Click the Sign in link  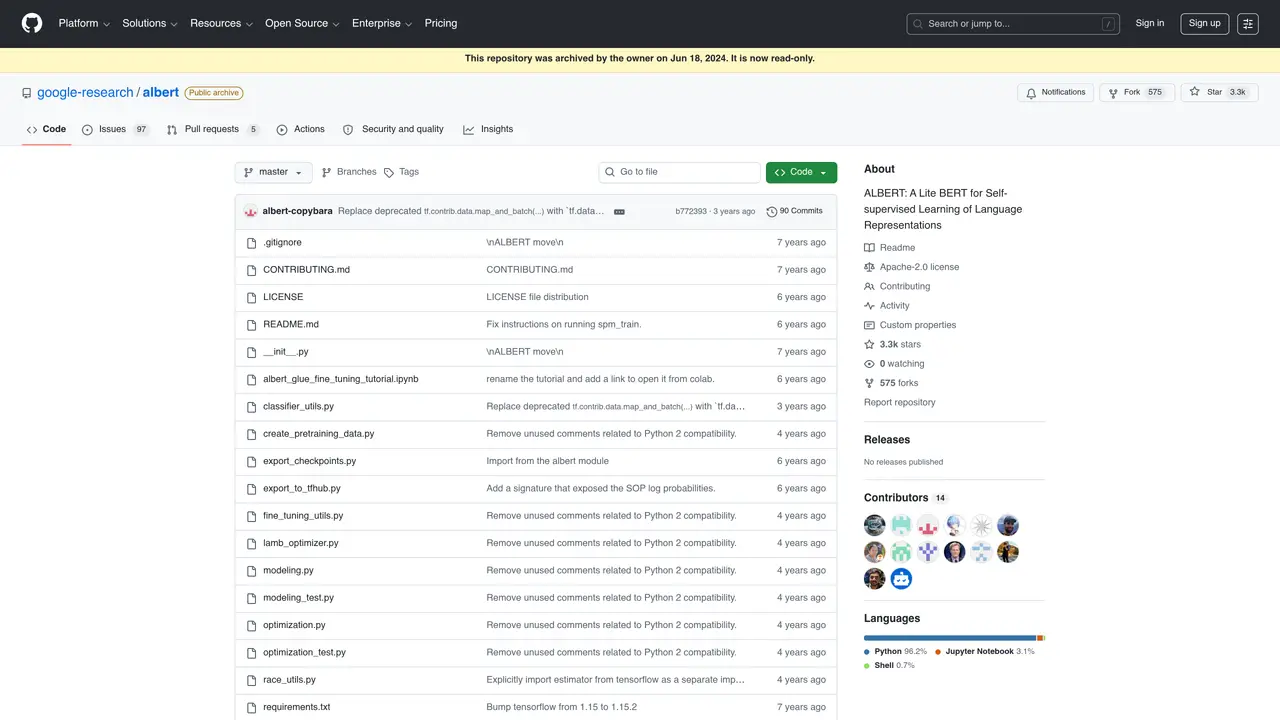pos(1150,23)
